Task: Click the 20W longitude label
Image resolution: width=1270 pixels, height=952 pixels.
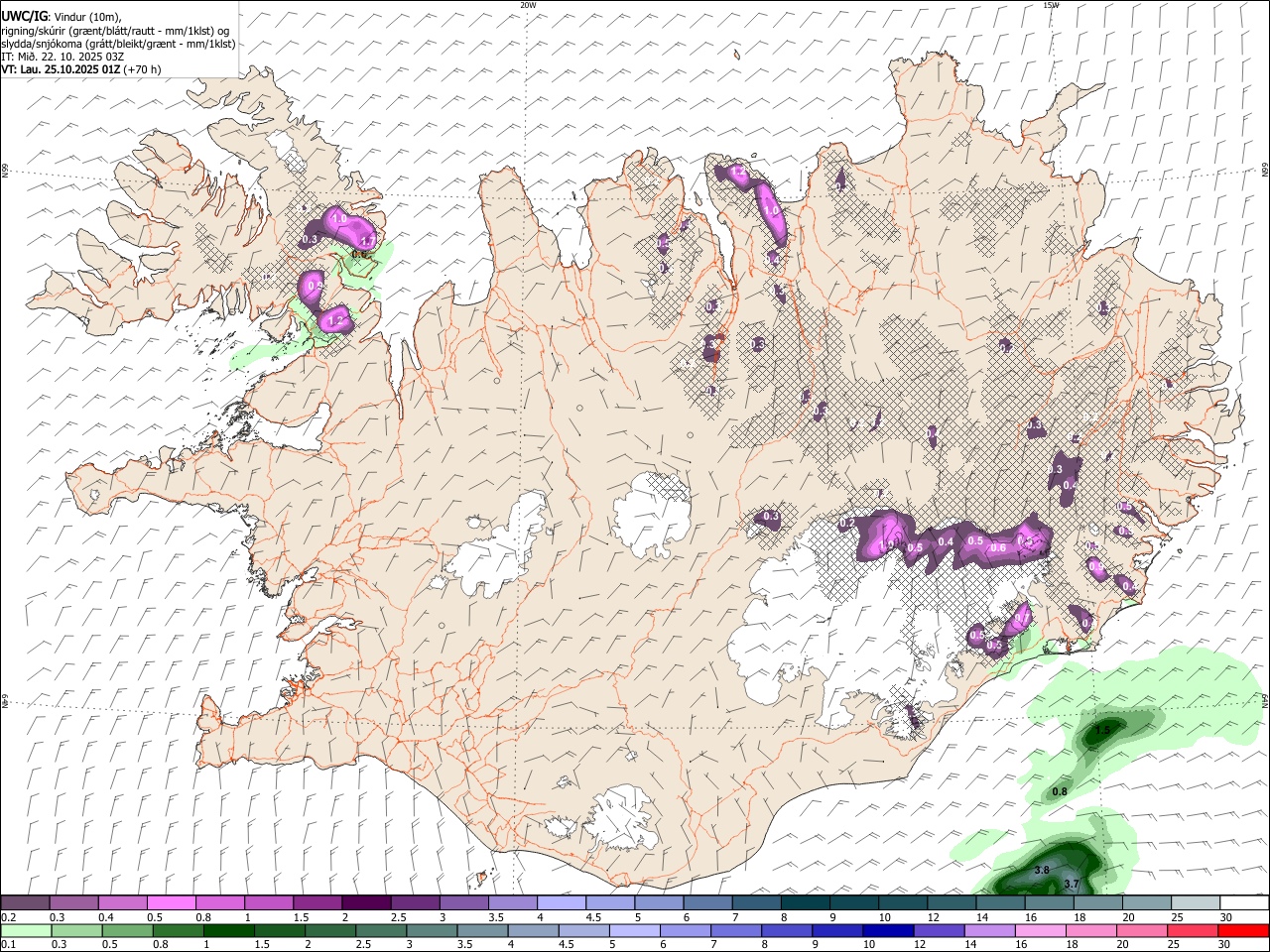Action: point(528,5)
